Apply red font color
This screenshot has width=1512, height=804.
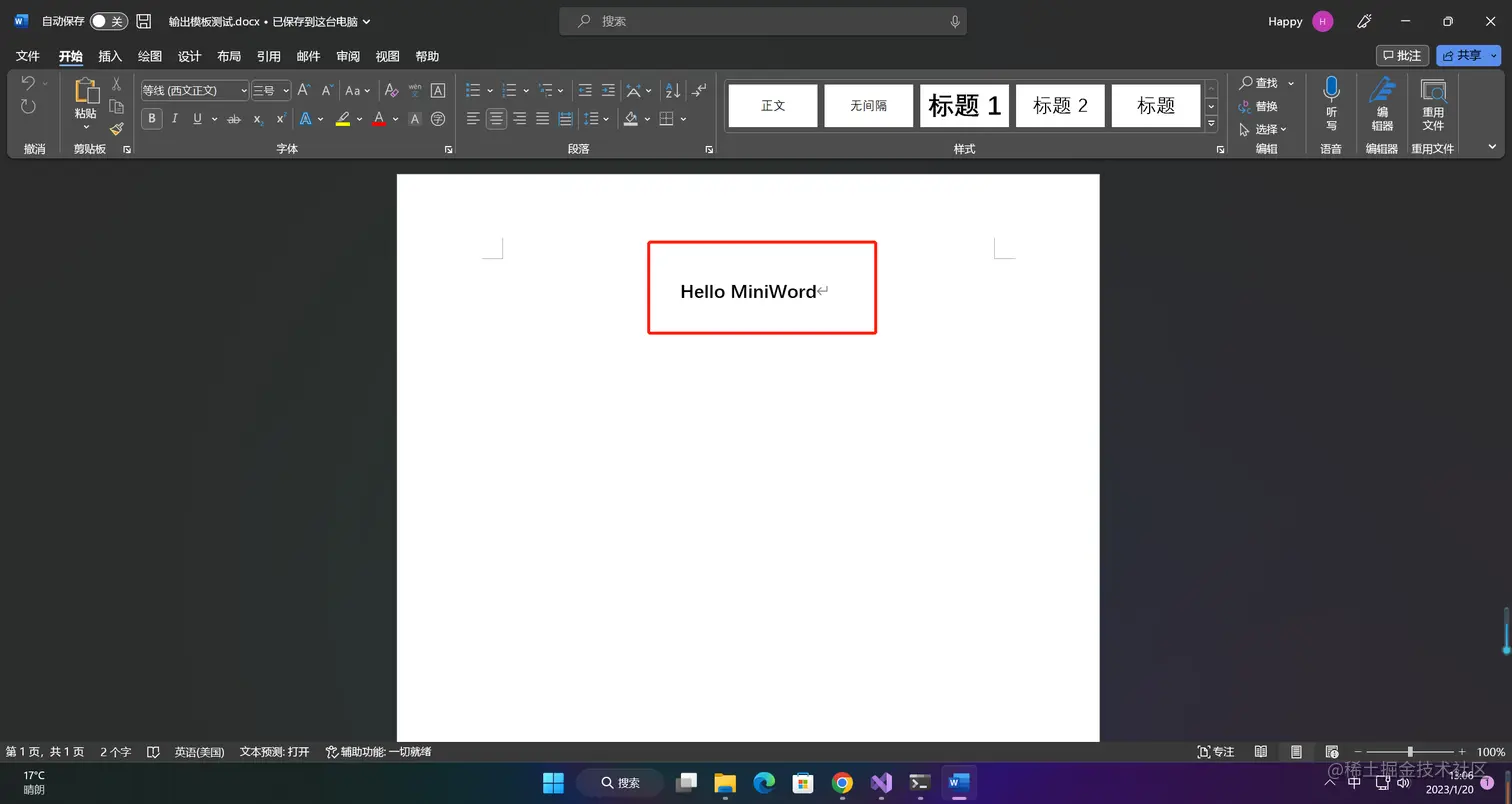tap(379, 119)
